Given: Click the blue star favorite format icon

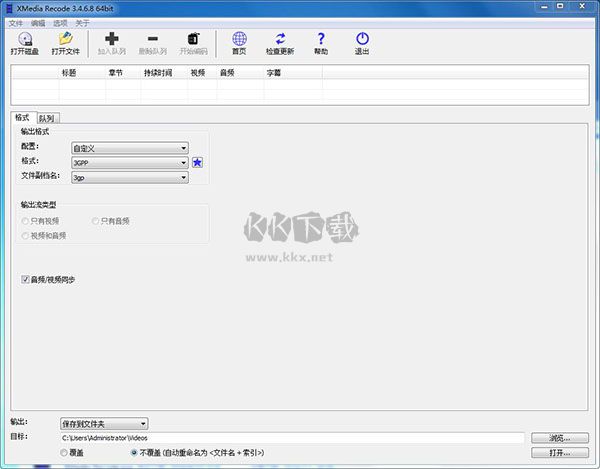Looking at the screenshot, I should (x=197, y=163).
